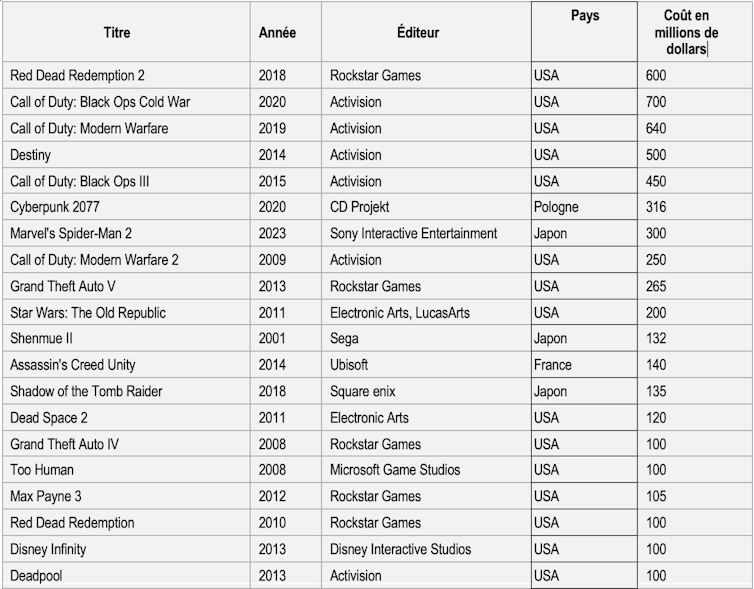Click the Square enix editor cell
The width and height of the screenshot is (754, 589).
(363, 391)
